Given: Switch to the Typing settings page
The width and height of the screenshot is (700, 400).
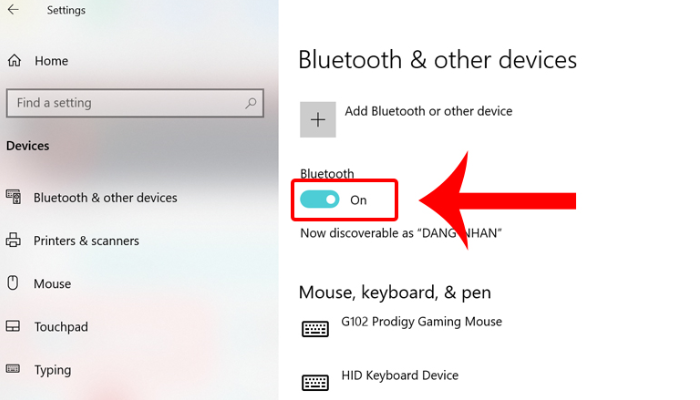Looking at the screenshot, I should (52, 370).
